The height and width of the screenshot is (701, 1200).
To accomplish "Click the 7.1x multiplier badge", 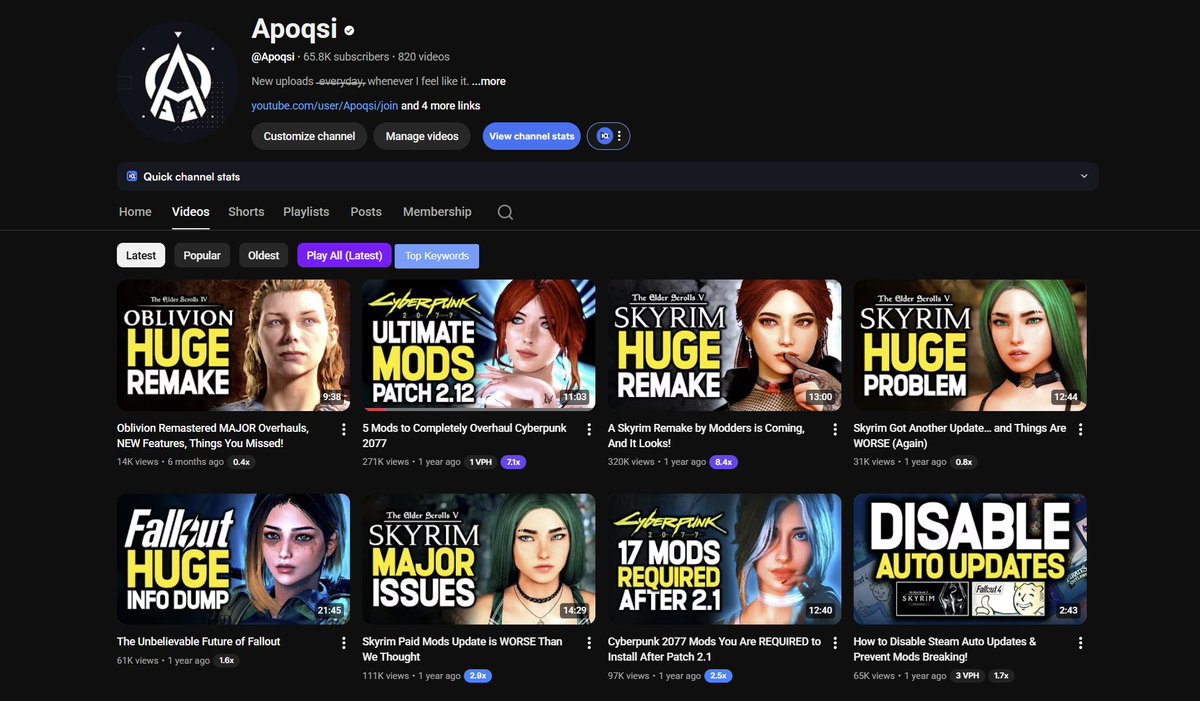I will [513, 462].
